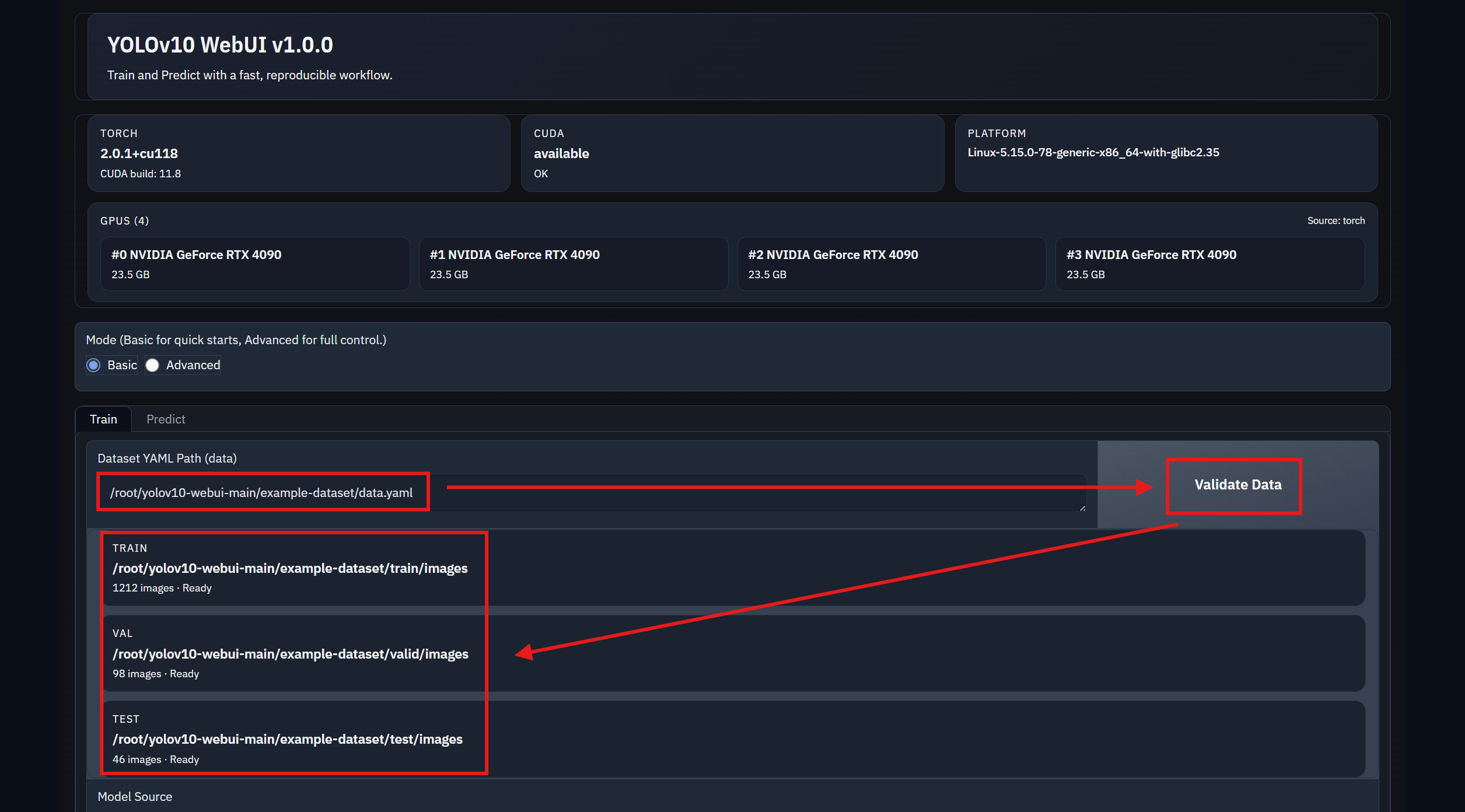Click the #1 NVIDIA GeForce RTX 4090 card
The image size is (1465, 812).
[x=573, y=264]
